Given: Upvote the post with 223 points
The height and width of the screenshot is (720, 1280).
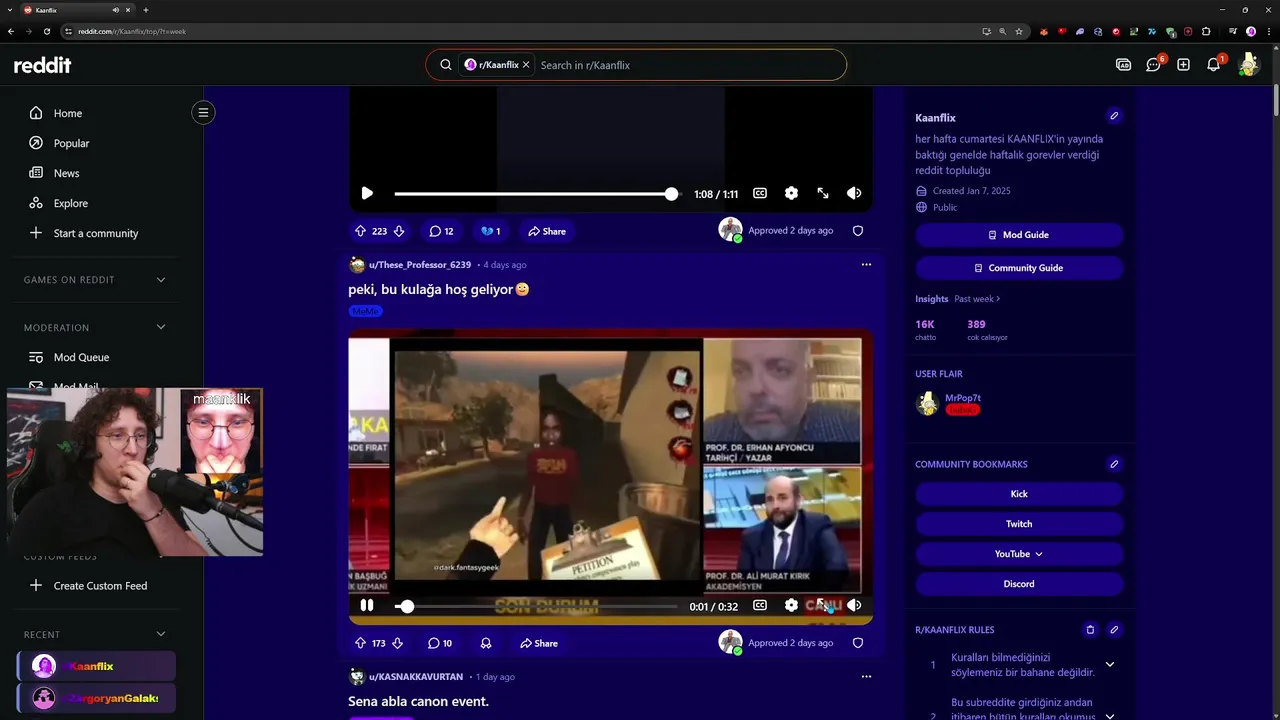Looking at the screenshot, I should [x=360, y=231].
